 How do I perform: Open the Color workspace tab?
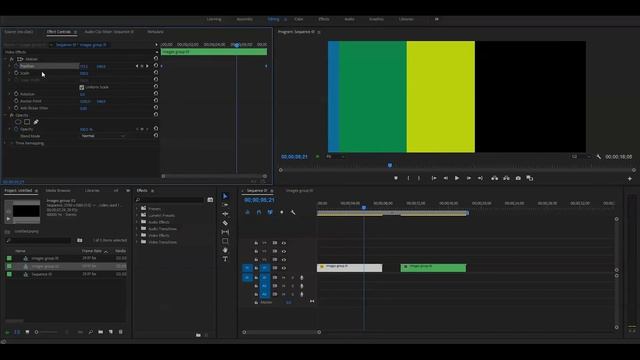point(299,19)
